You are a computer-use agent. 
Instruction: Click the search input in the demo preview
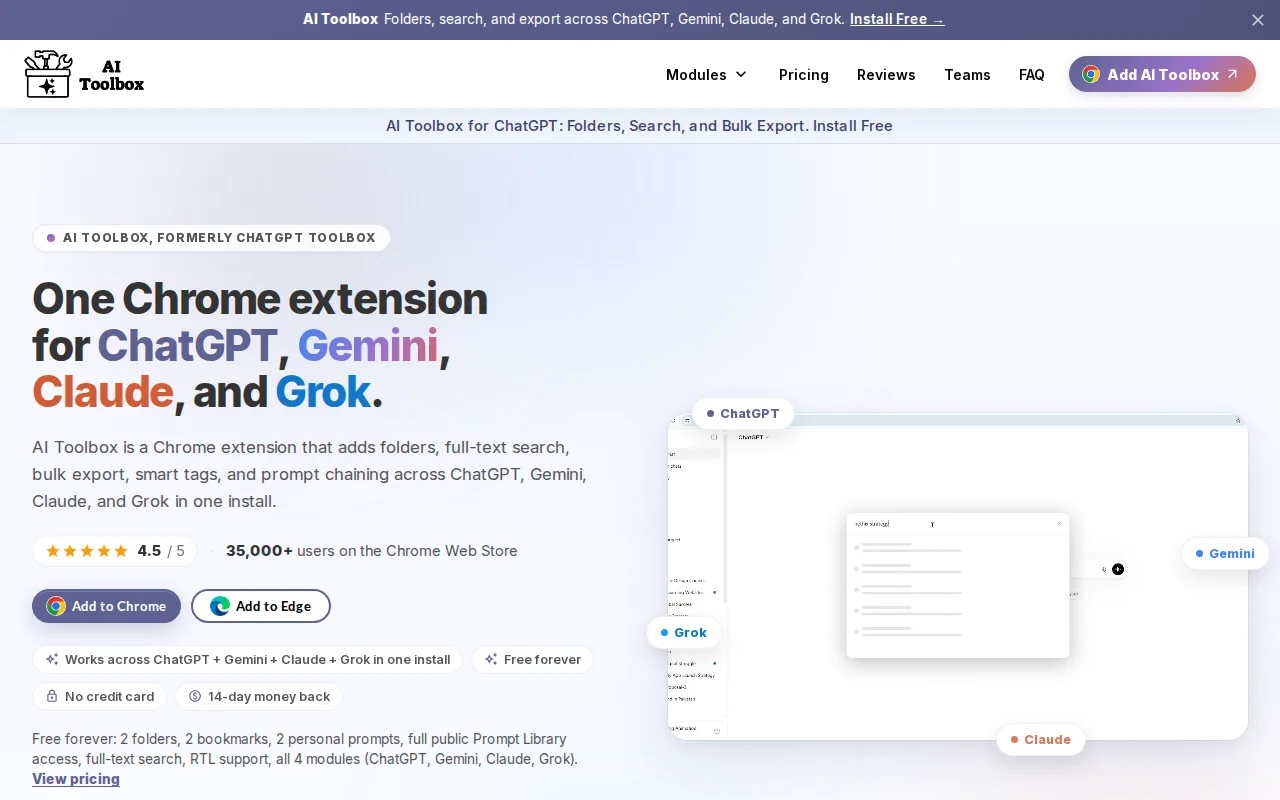pyautogui.click(x=950, y=523)
